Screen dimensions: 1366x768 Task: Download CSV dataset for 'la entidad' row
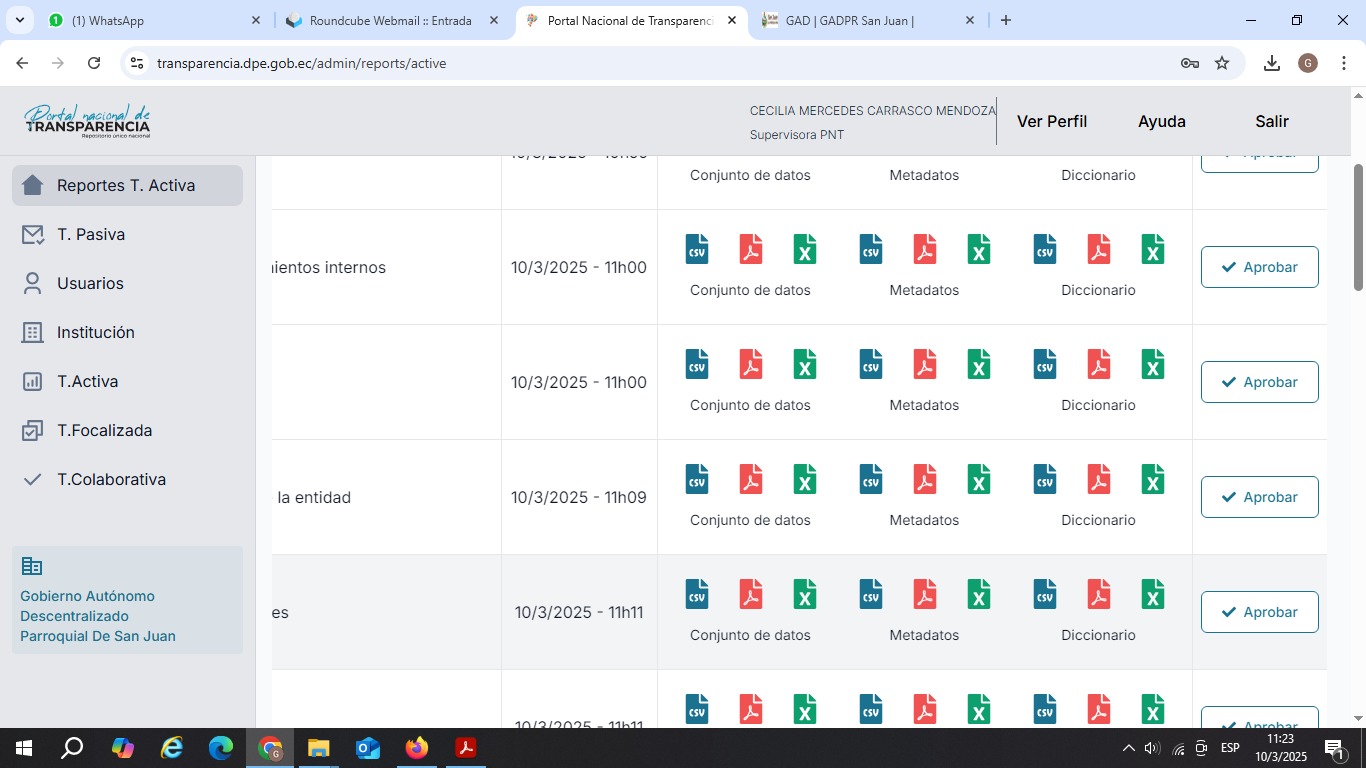coord(697,480)
